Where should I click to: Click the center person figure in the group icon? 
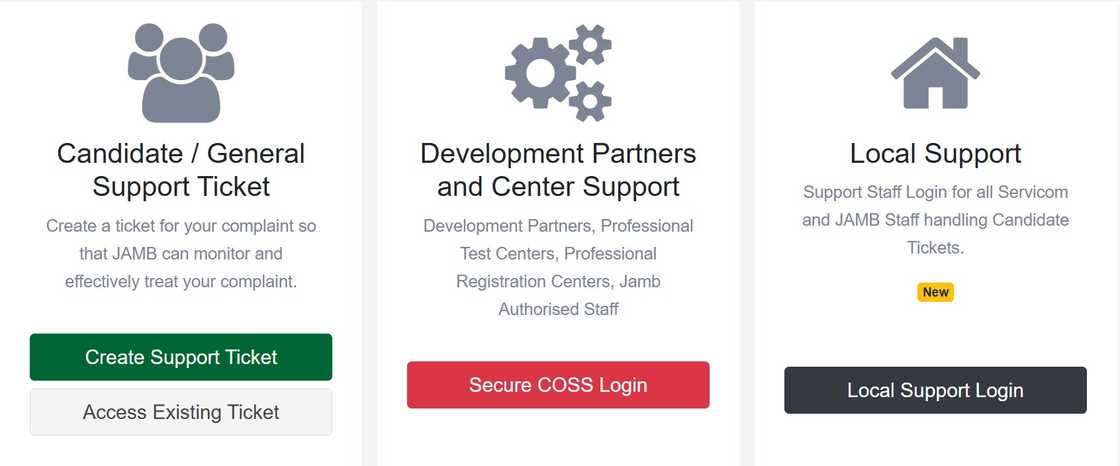[181, 80]
